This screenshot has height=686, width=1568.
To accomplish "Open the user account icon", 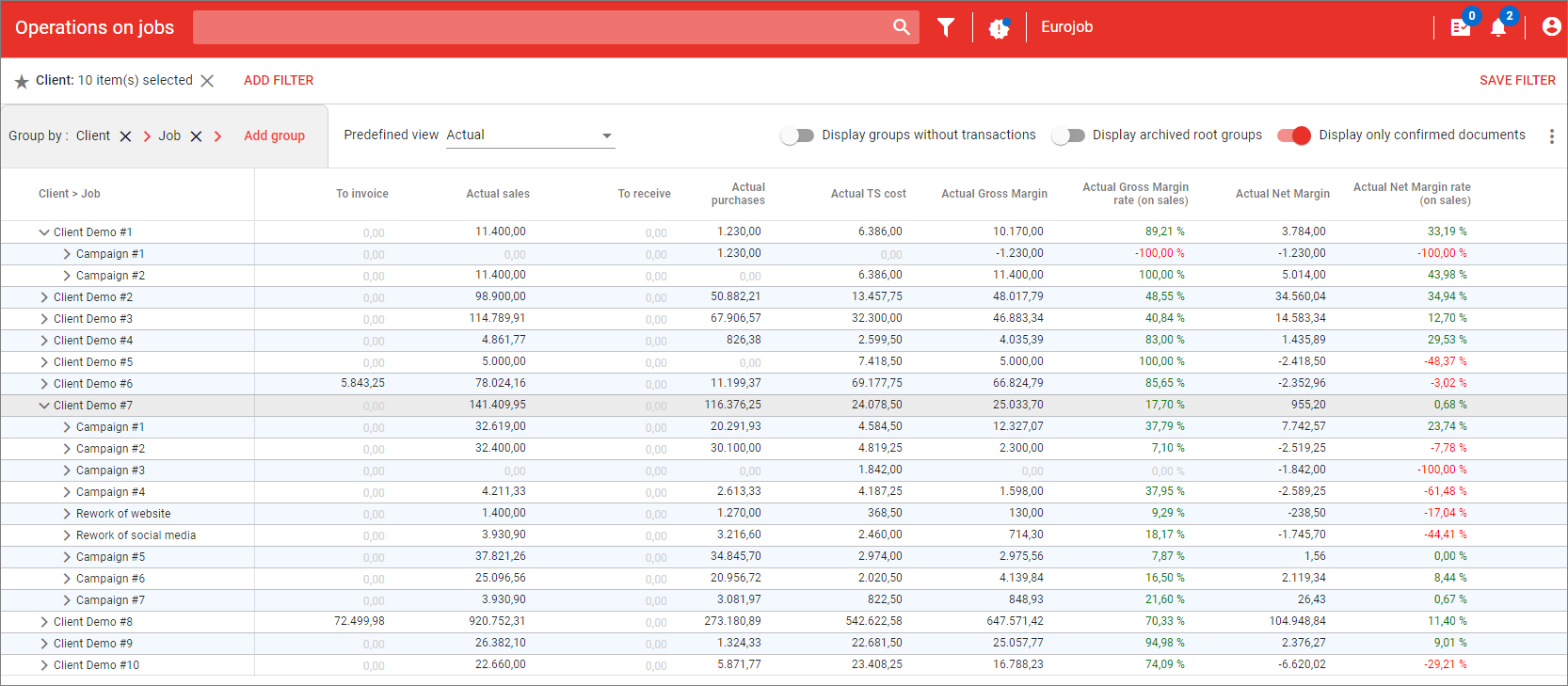I will click(x=1551, y=27).
